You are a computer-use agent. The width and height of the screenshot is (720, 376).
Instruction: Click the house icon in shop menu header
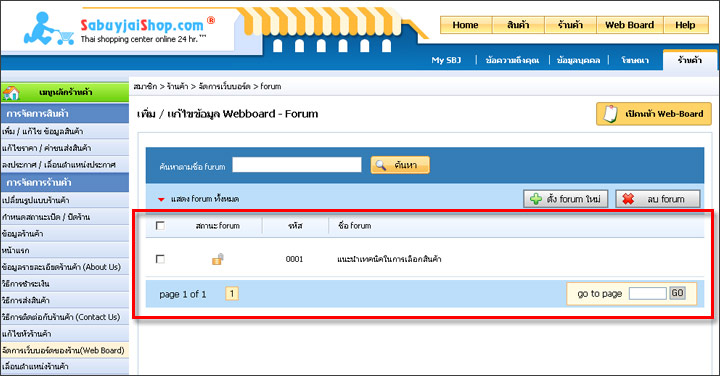tap(11, 93)
